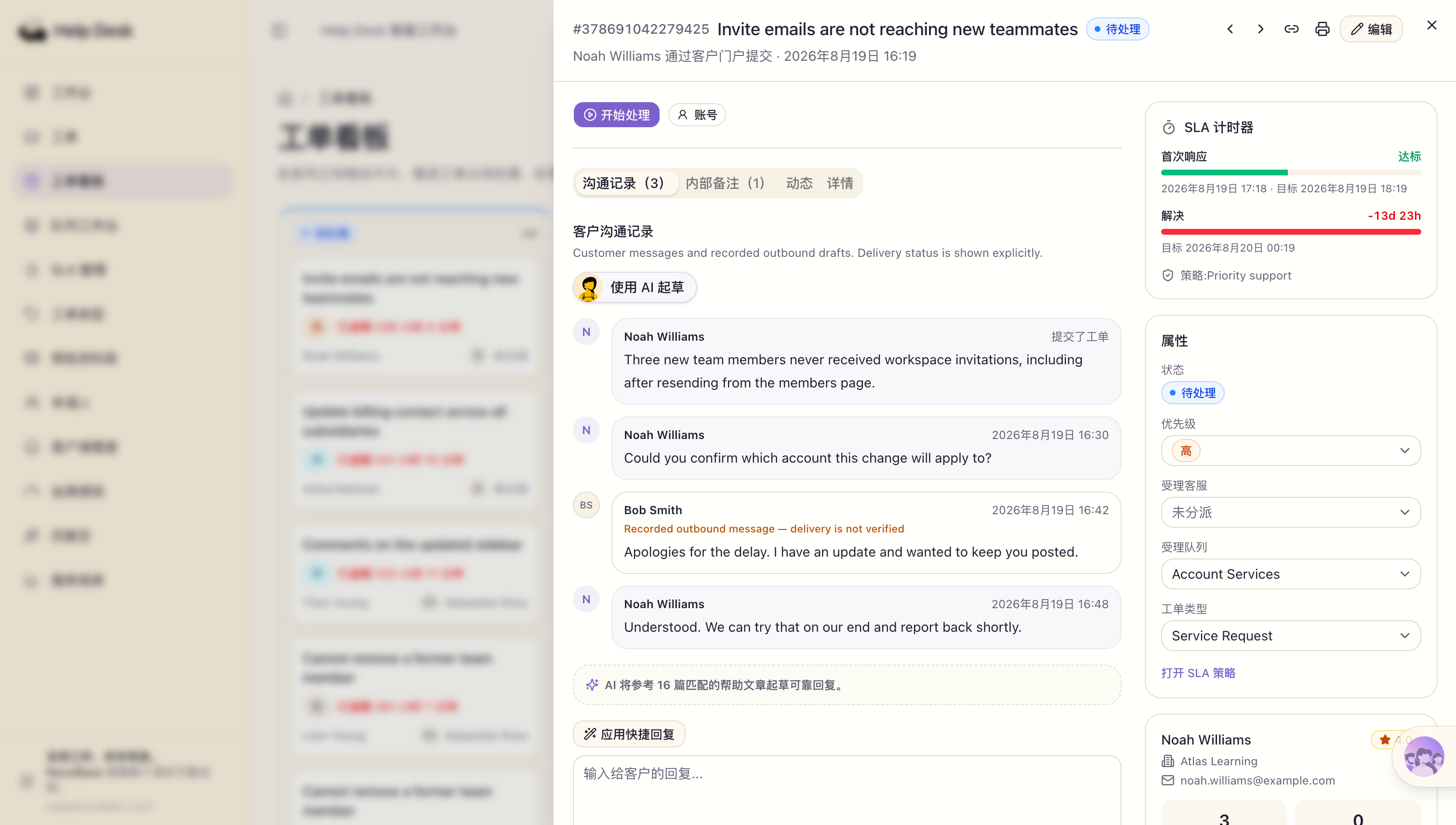Open the floating support chat avatar
This screenshot has height=825, width=1456.
coord(1424,757)
